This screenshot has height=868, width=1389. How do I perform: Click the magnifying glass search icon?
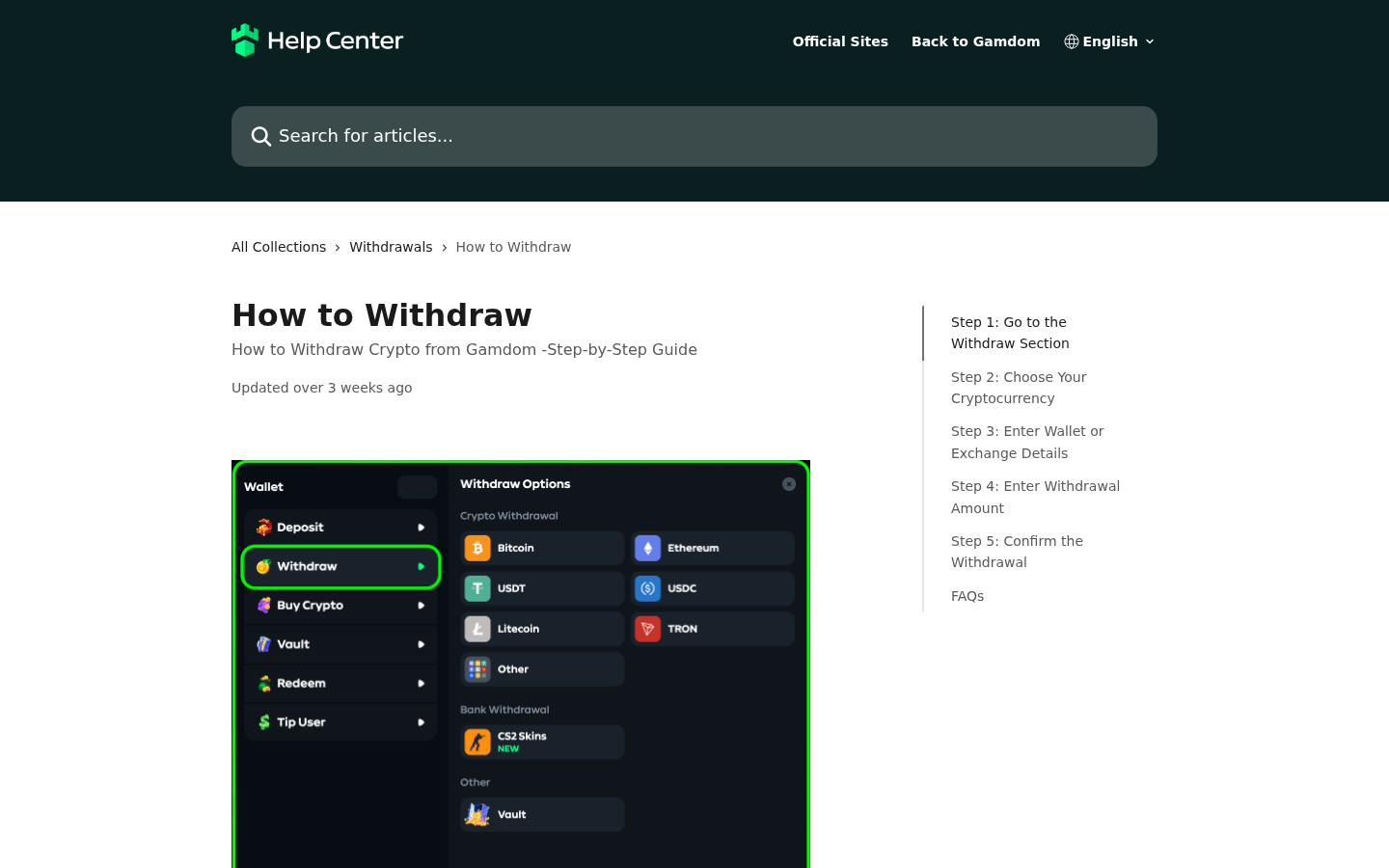click(260, 136)
